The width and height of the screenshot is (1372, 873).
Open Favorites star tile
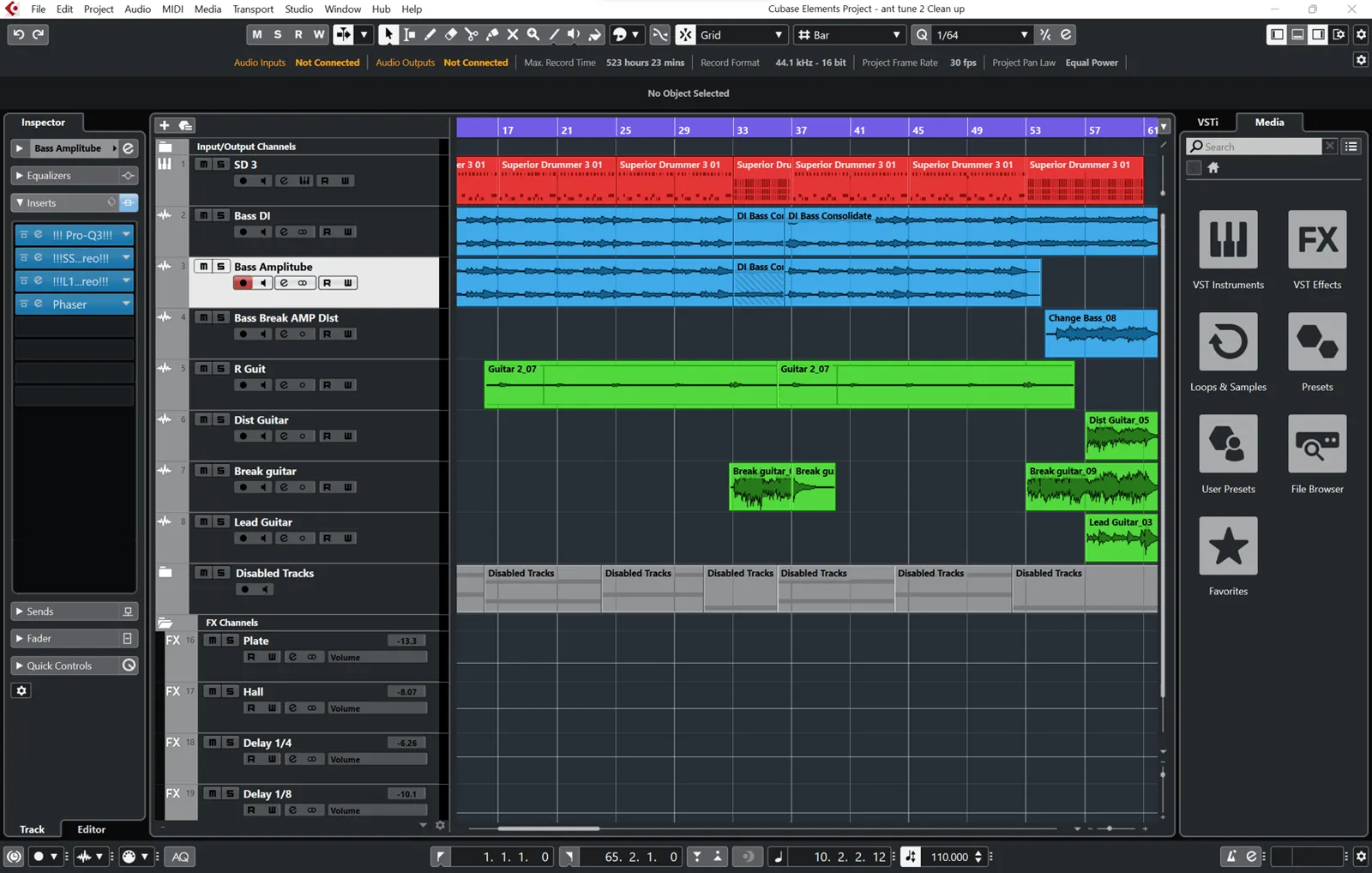1228,546
